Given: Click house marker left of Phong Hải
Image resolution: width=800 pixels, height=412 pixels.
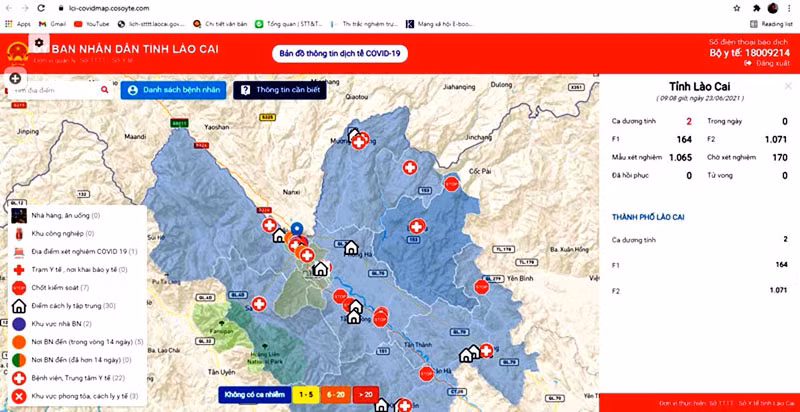Looking at the screenshot, I should coord(351,248).
